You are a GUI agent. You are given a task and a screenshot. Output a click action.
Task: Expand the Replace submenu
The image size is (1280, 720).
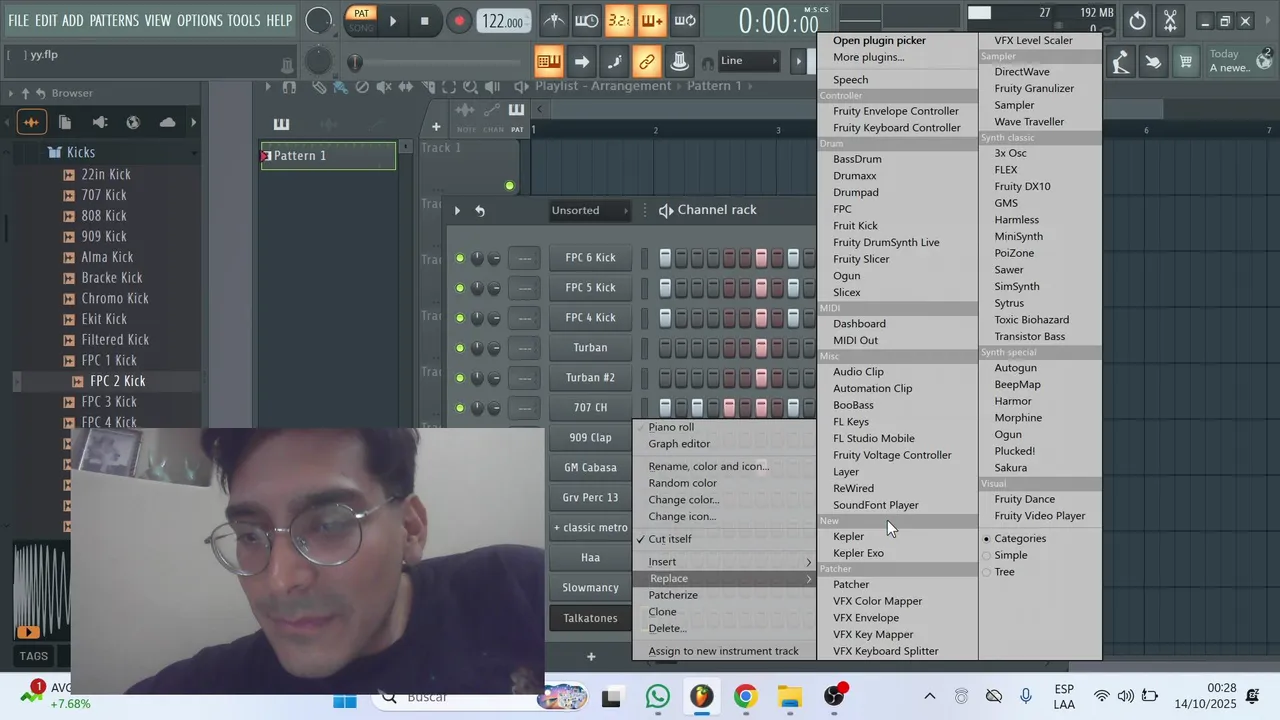724,579
